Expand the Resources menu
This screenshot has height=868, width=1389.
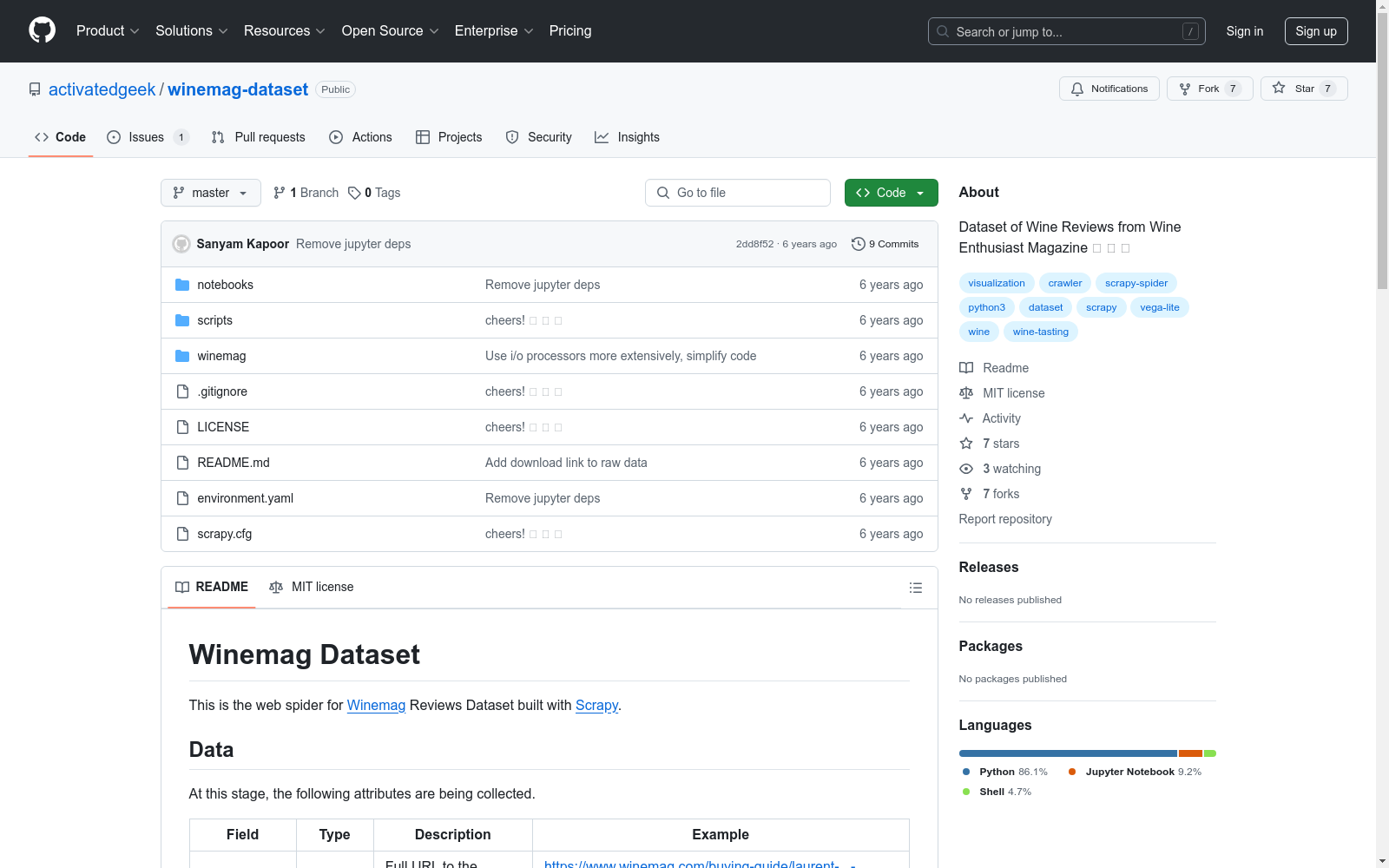285,30
